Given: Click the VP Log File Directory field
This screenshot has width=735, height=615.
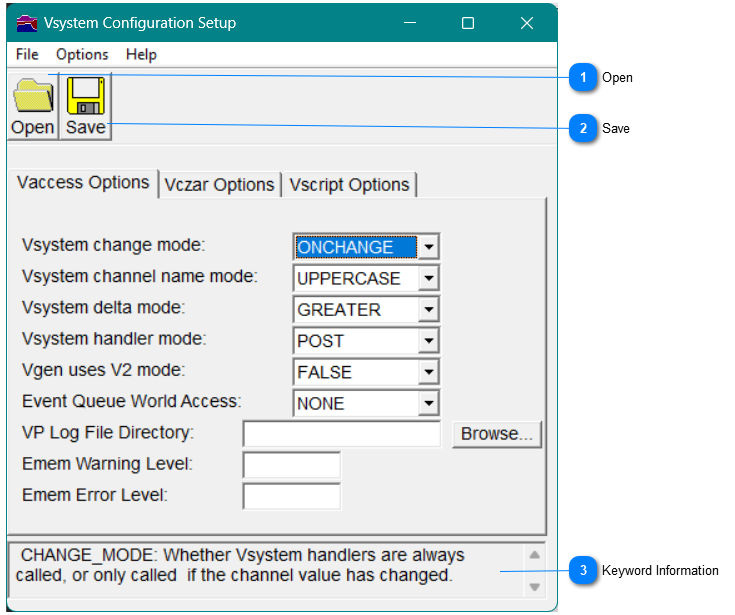Looking at the screenshot, I should pyautogui.click(x=341, y=434).
